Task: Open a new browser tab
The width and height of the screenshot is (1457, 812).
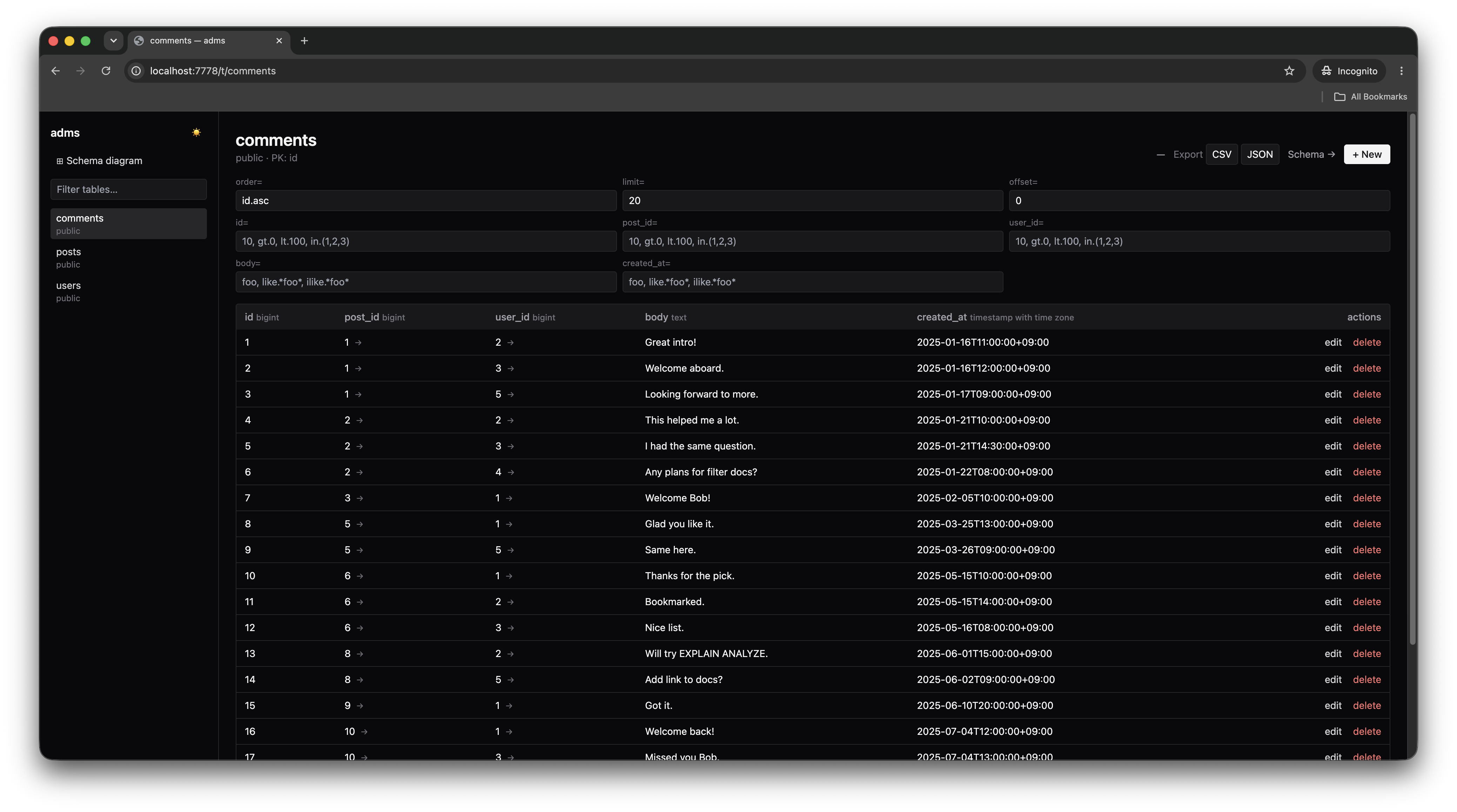Action: [304, 41]
